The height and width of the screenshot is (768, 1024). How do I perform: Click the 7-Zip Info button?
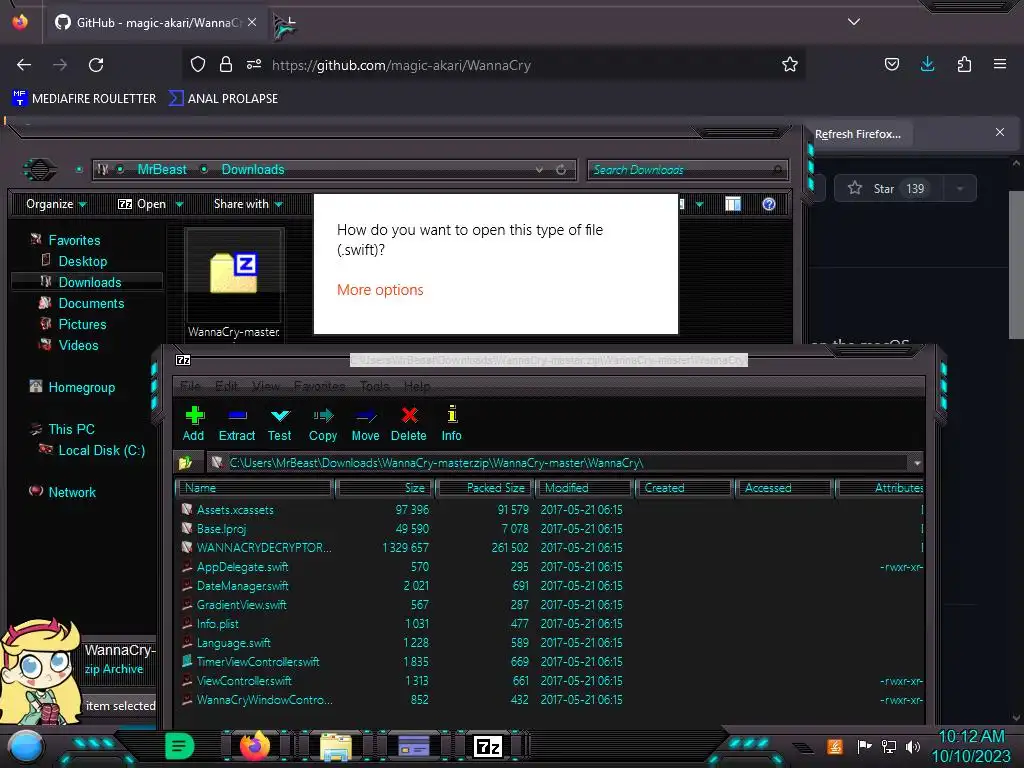point(451,424)
